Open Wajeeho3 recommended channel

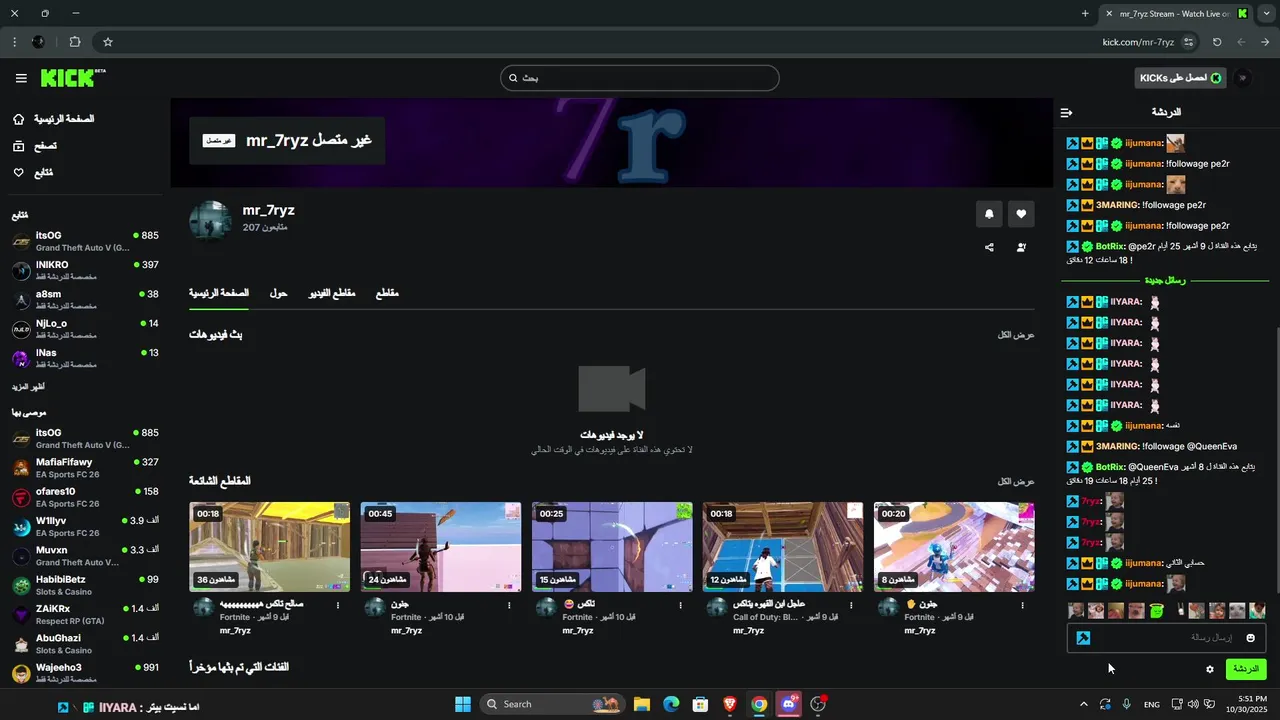[x=85, y=672]
